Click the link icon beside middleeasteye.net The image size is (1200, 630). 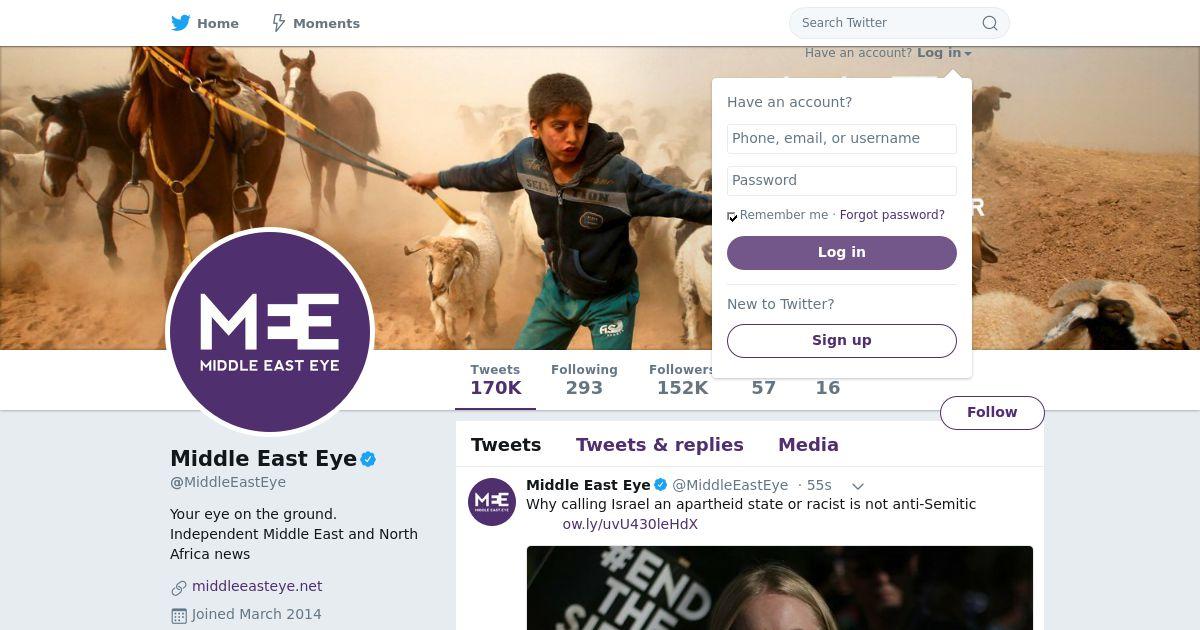click(x=179, y=588)
